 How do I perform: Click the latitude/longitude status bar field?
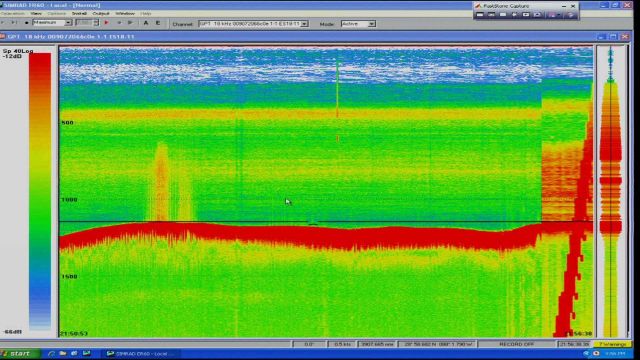coord(438,344)
